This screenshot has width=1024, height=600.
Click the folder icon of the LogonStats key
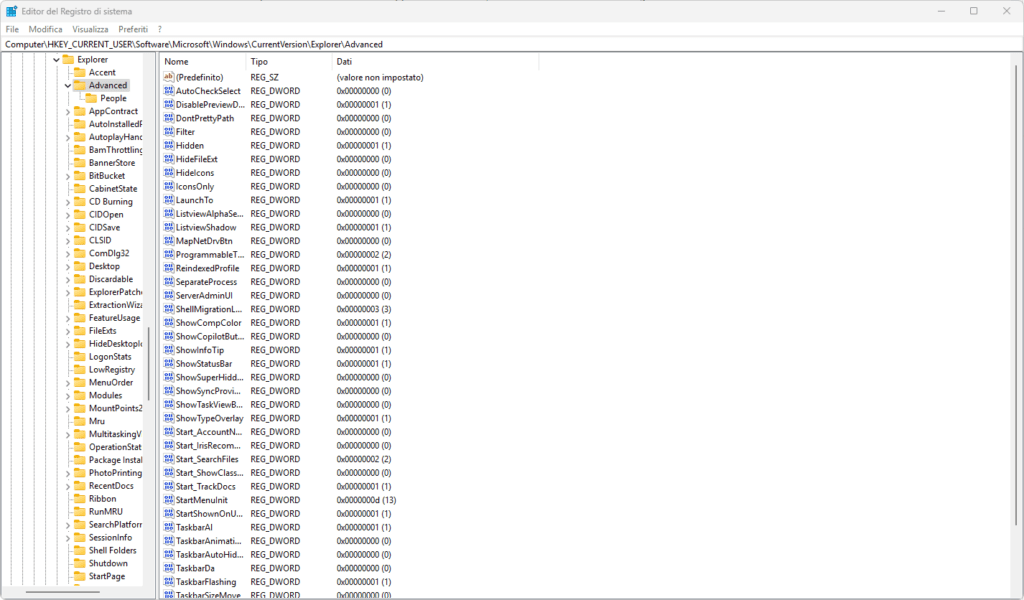tap(80, 356)
